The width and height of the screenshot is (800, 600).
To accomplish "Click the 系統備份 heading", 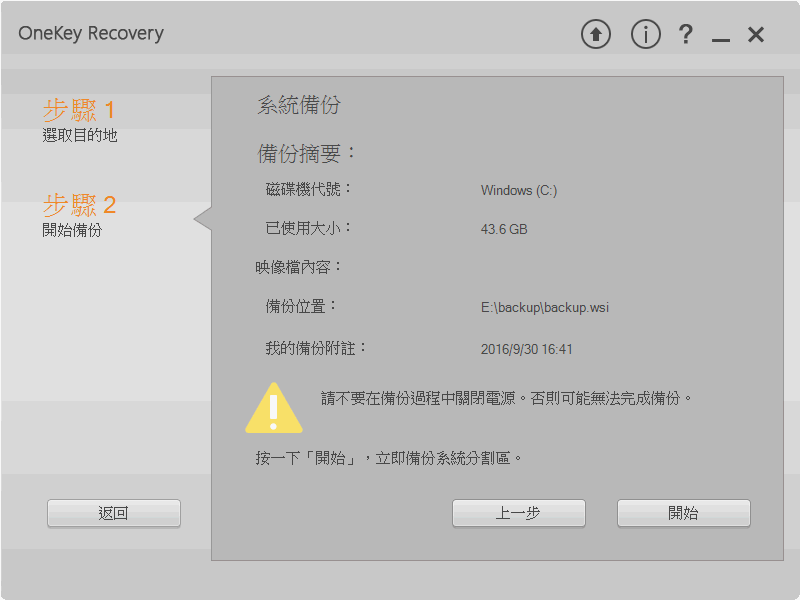I will click(299, 105).
